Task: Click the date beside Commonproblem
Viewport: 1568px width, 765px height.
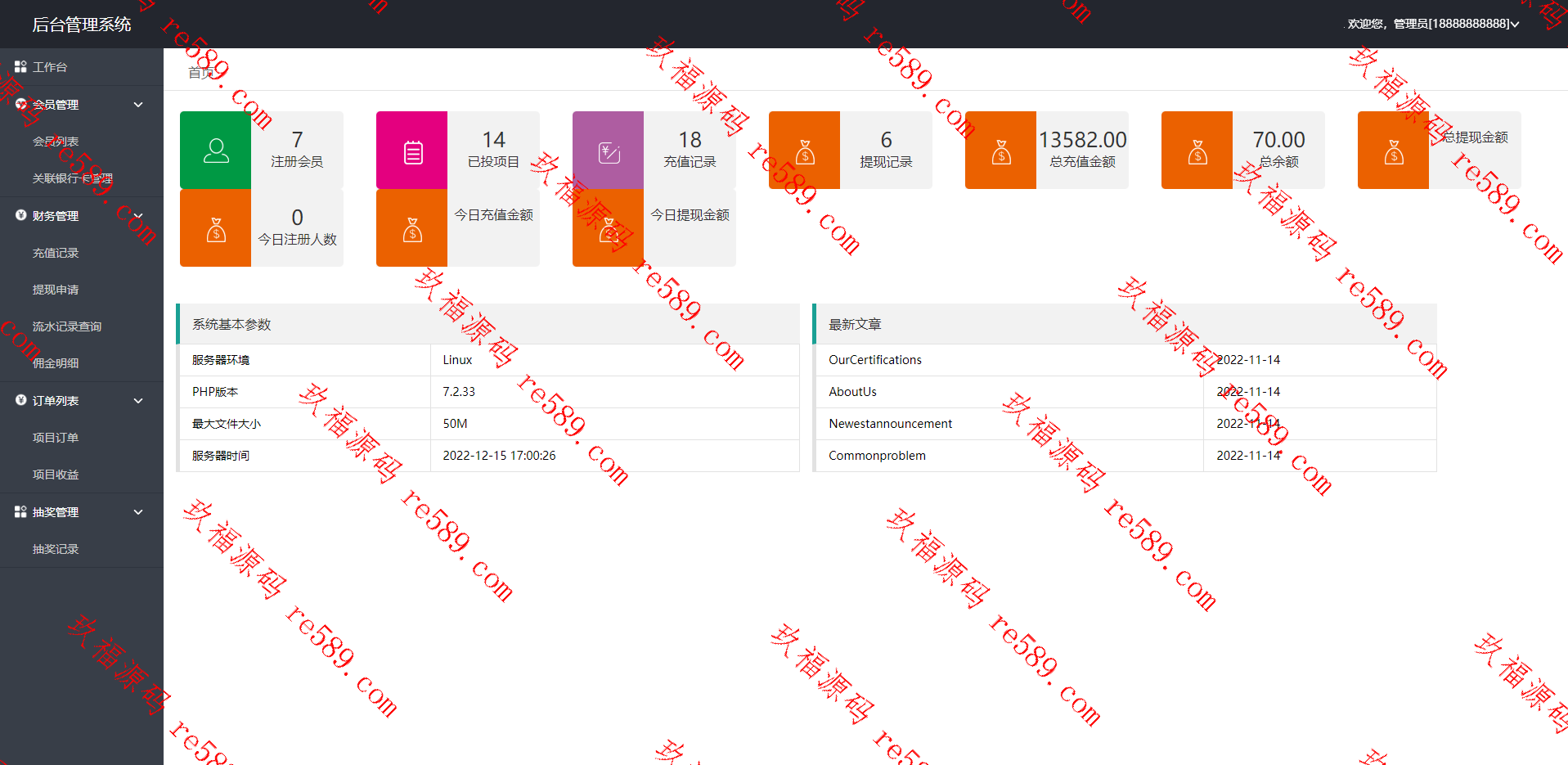Action: coord(1248,456)
